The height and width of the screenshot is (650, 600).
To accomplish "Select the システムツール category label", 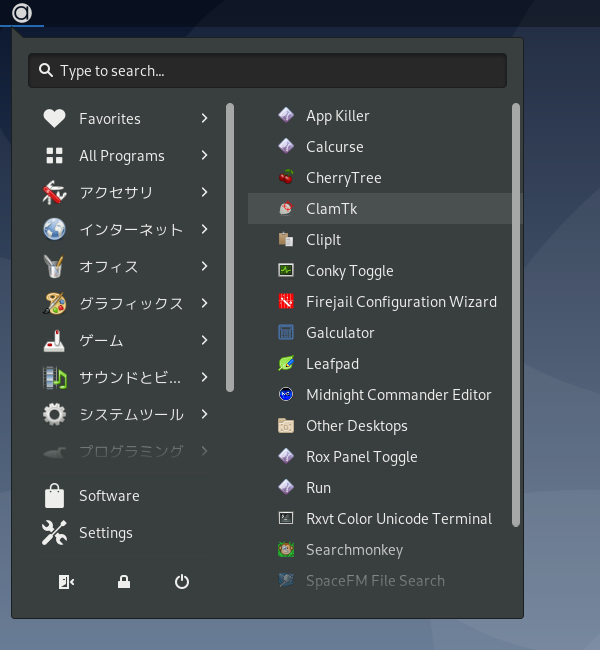I will 131,414.
